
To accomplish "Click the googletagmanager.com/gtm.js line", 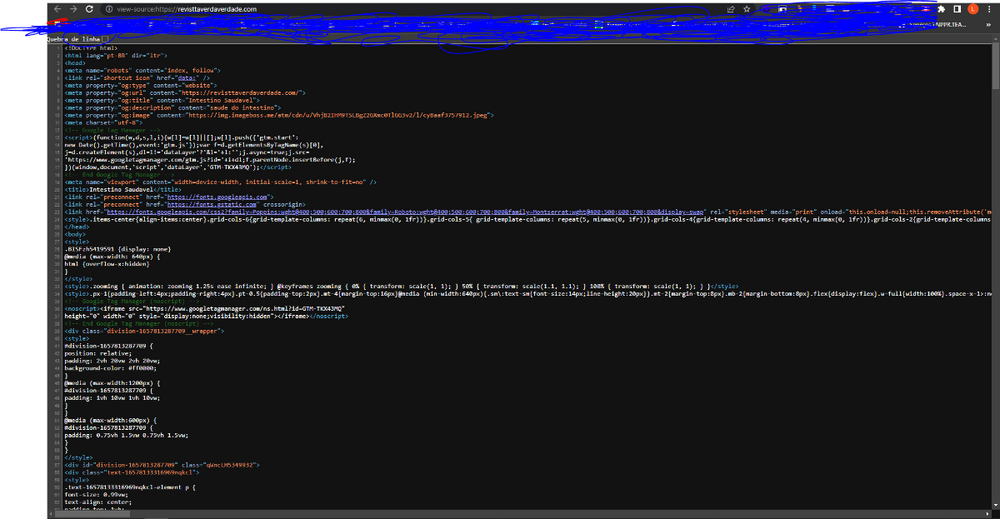I will tap(210, 160).
